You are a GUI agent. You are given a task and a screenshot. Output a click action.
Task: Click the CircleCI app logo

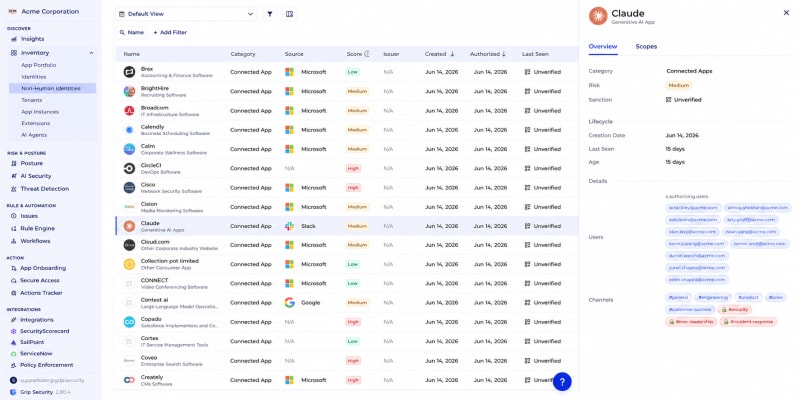pyautogui.click(x=129, y=168)
